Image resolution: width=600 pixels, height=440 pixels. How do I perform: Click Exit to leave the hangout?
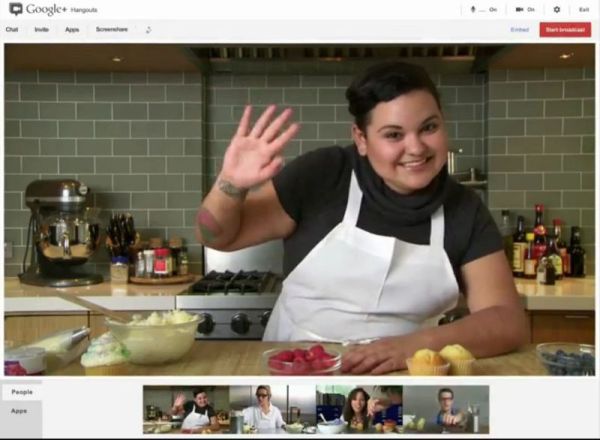tap(583, 9)
